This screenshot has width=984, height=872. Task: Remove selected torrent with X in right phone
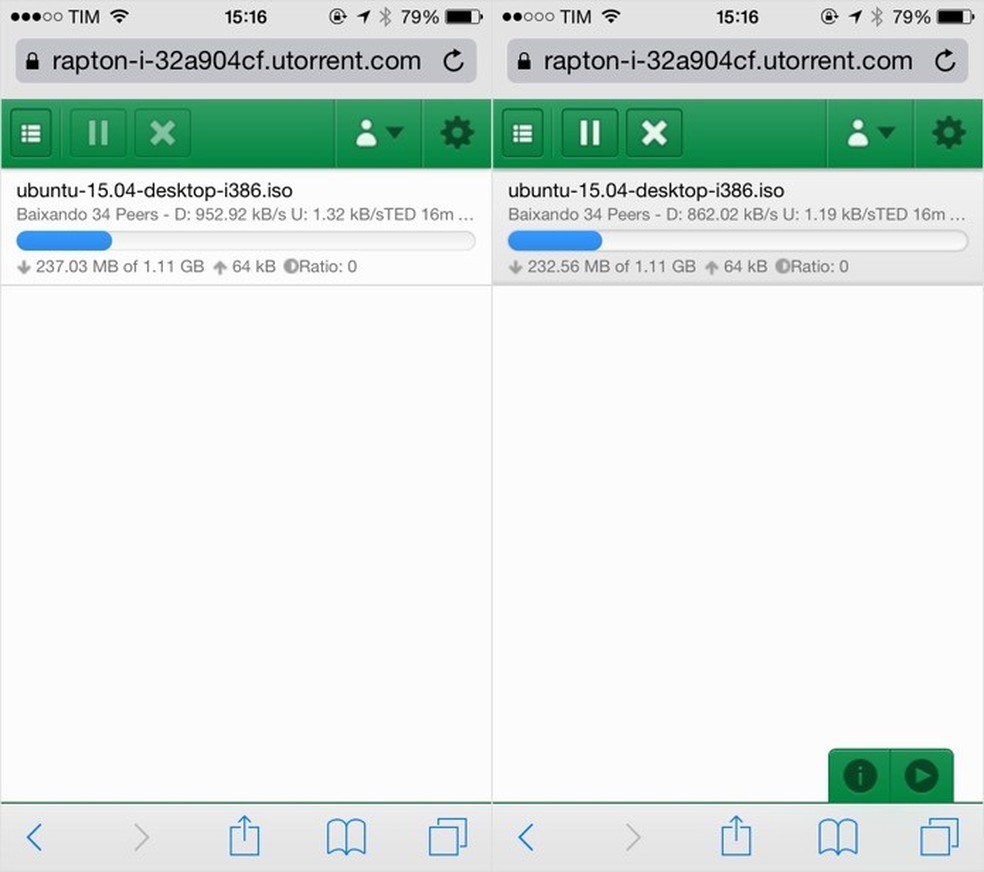(x=654, y=133)
